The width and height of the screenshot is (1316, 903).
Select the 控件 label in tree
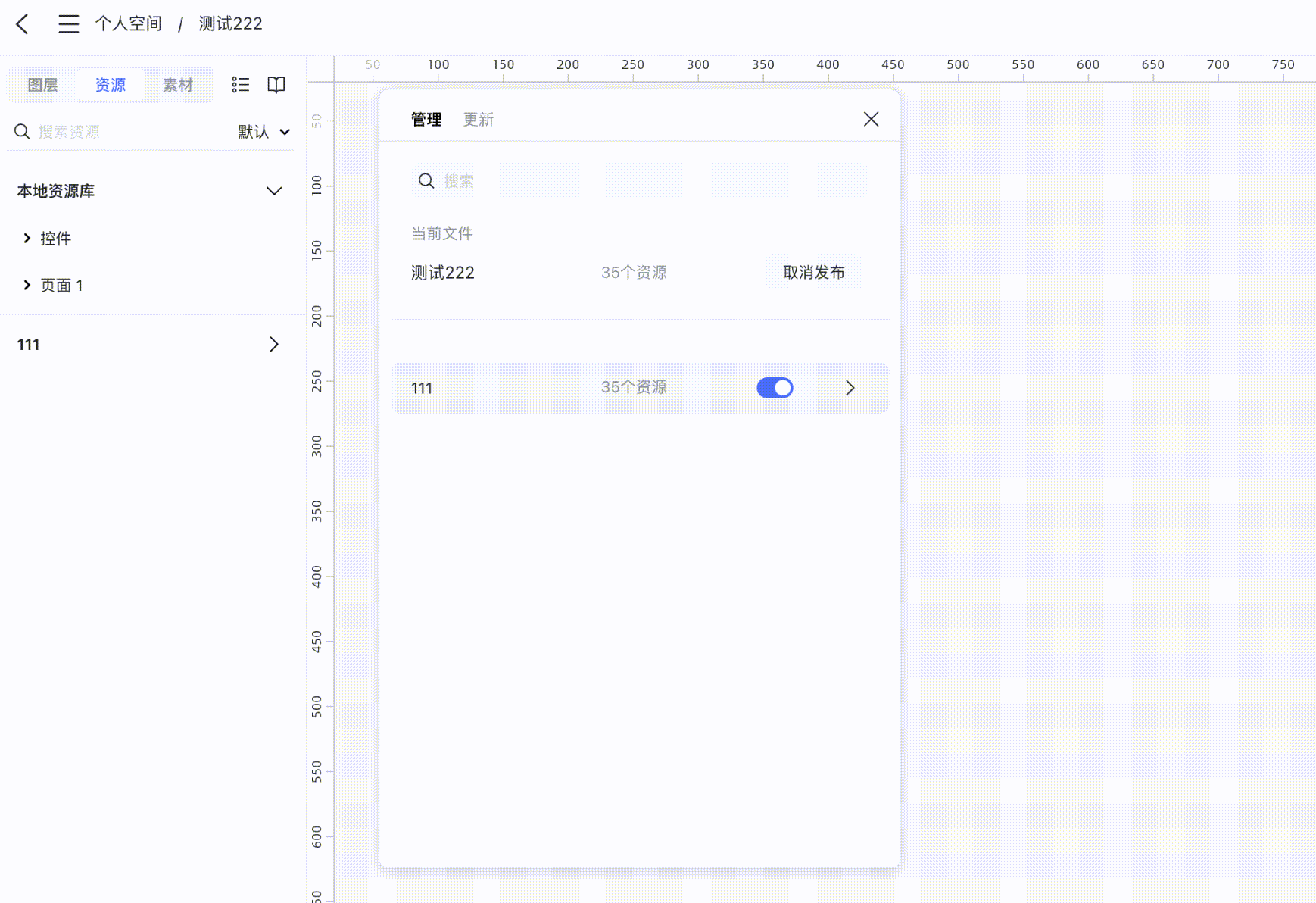(x=55, y=239)
